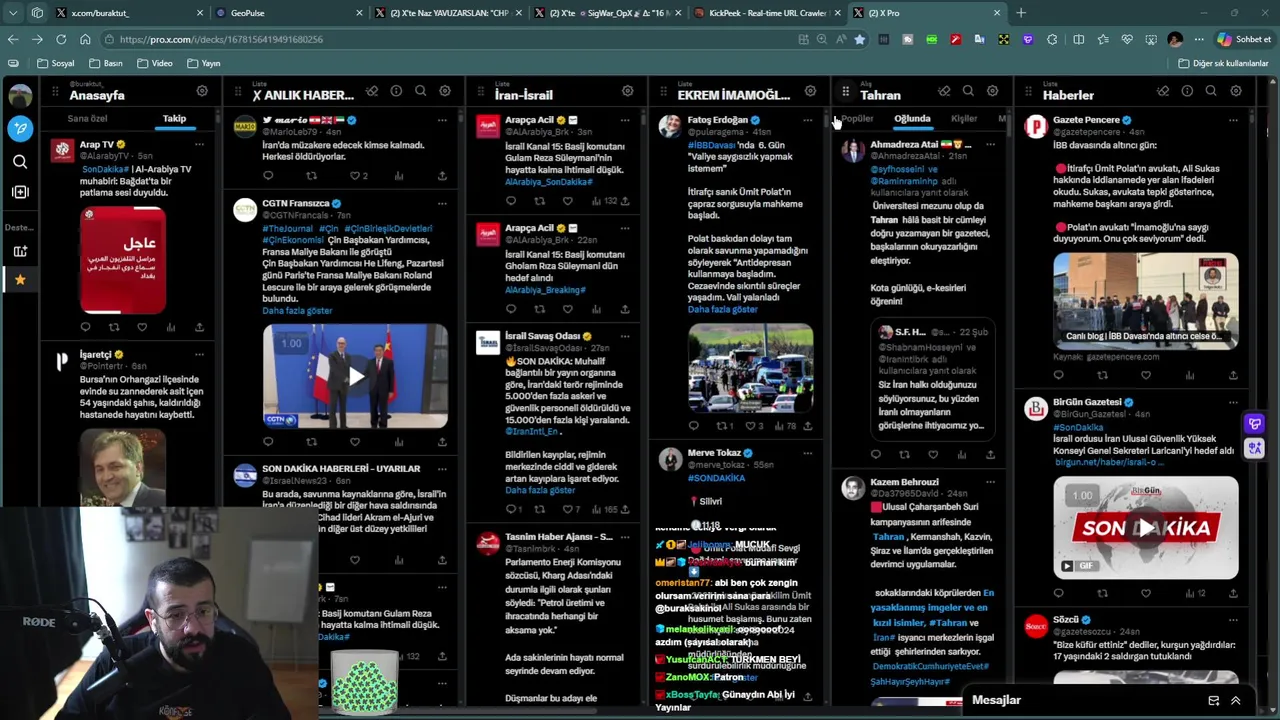This screenshot has height=720, width=1280.
Task: Open settings of the EKREM İMAMOĞLU column
Action: [810, 91]
